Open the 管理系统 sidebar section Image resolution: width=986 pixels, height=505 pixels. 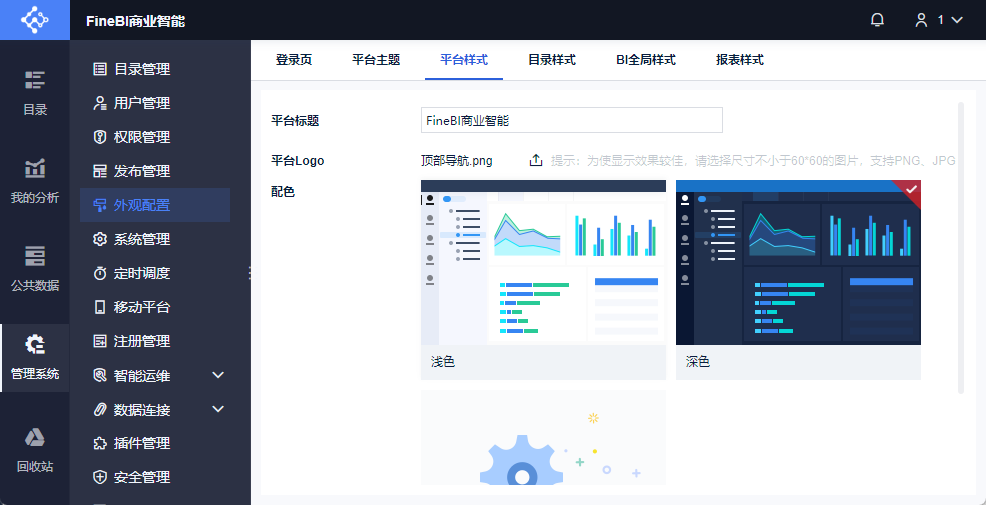click(35, 358)
